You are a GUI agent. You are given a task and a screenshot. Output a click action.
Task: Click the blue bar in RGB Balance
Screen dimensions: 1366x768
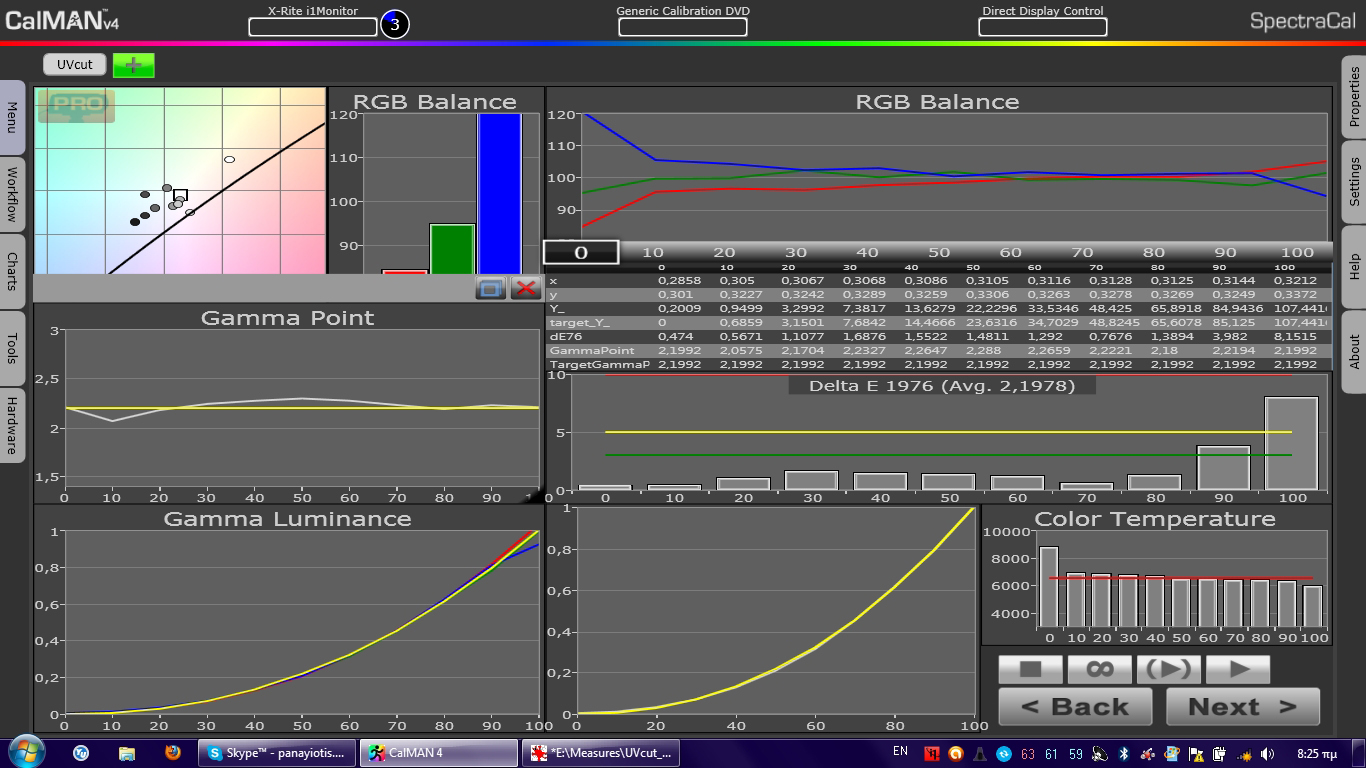tap(499, 193)
